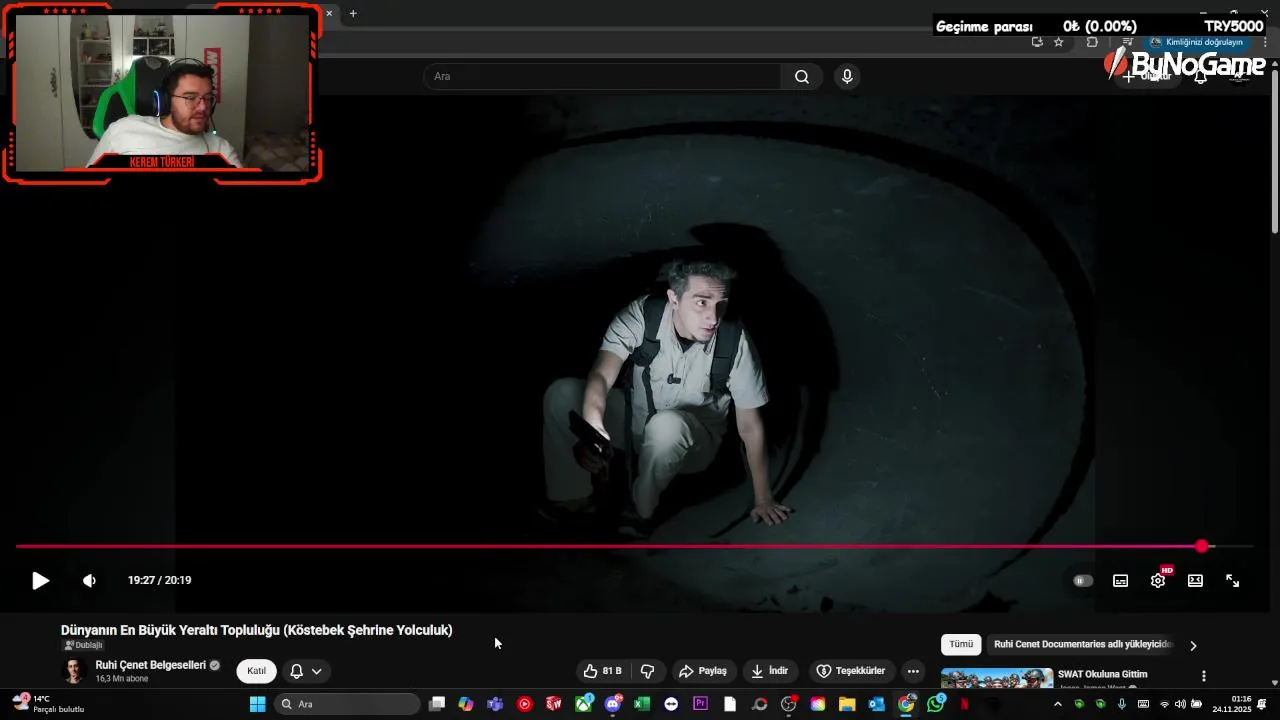The image size is (1280, 720).
Task: Toggle the autoplay switch in player
Action: [1083, 581]
